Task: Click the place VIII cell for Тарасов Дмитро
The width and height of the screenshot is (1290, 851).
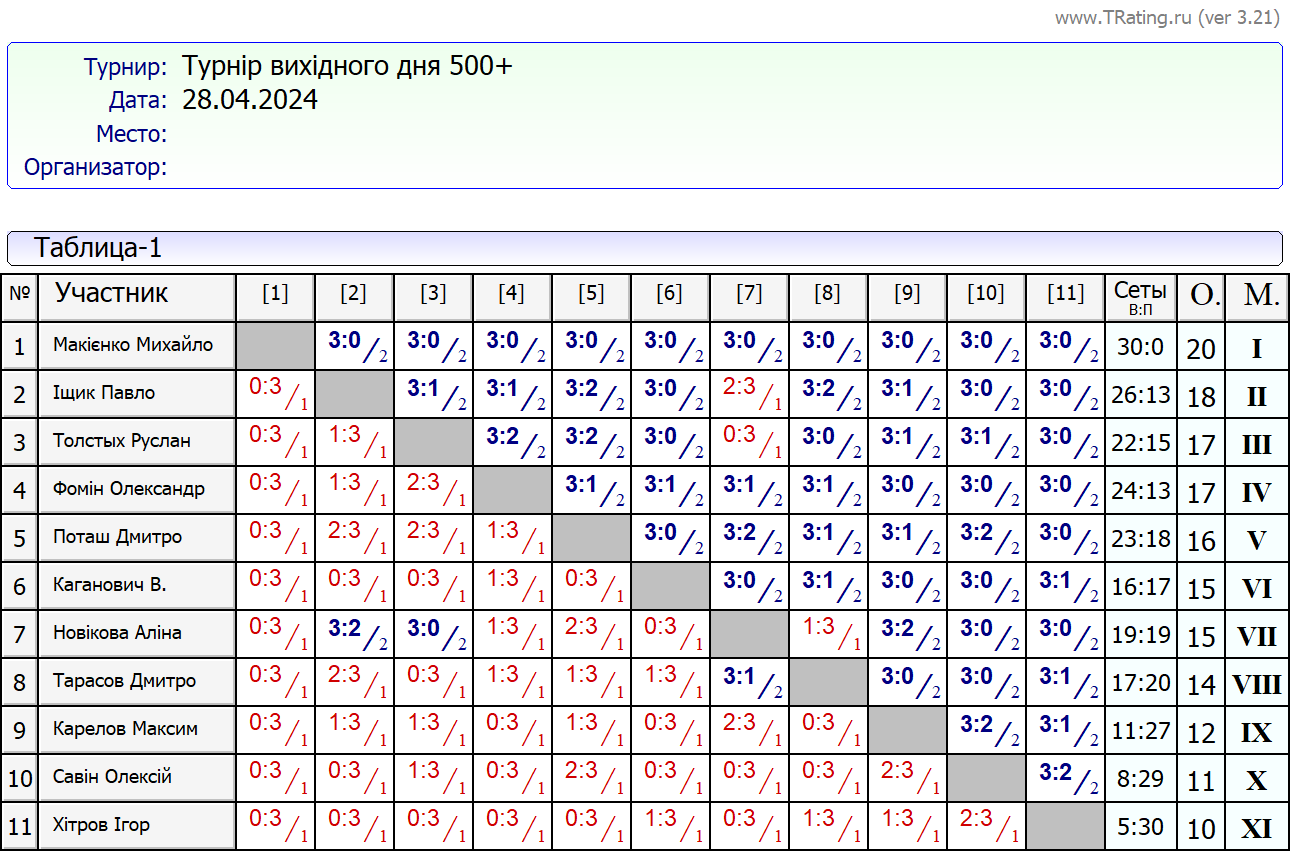Action: coord(1256,684)
